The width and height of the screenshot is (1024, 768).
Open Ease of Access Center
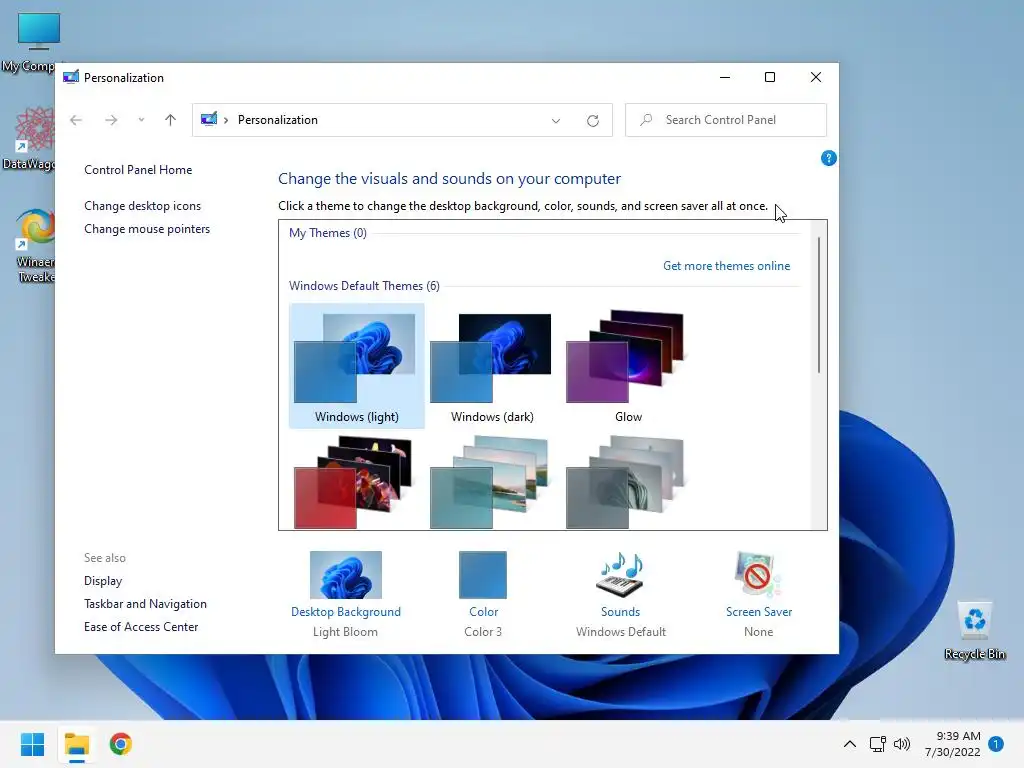coord(141,627)
